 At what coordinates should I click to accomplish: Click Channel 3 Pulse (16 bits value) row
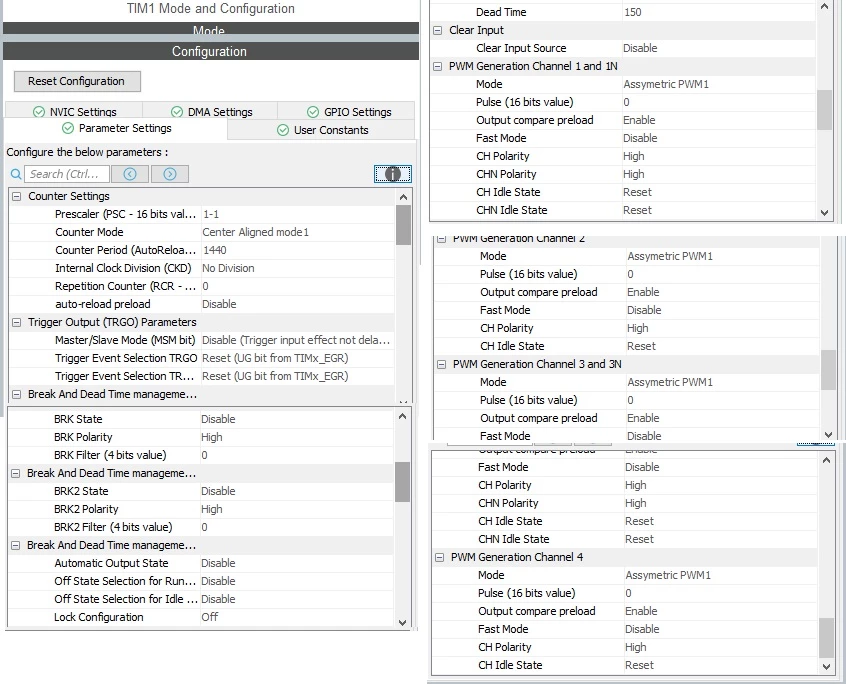pos(627,400)
